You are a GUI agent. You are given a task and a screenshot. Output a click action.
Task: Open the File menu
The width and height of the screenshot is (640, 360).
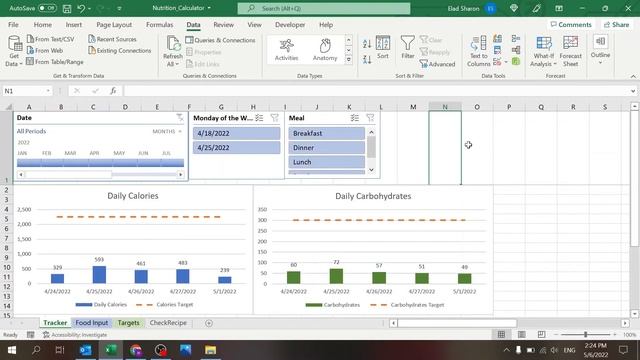[x=13, y=24]
